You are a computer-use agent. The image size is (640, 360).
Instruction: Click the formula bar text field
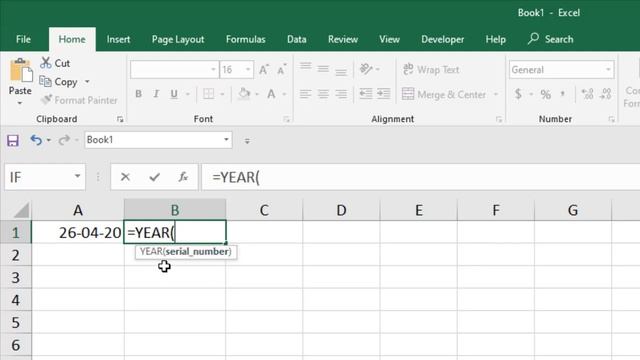[x=420, y=177]
